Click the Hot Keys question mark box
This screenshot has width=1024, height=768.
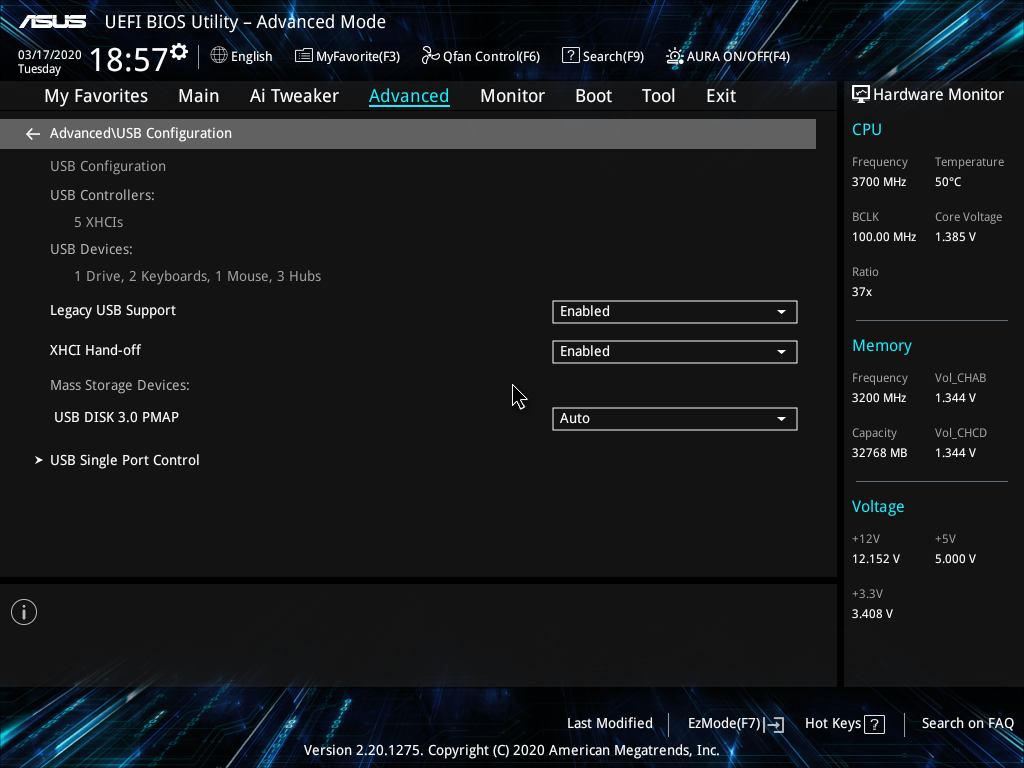874,724
